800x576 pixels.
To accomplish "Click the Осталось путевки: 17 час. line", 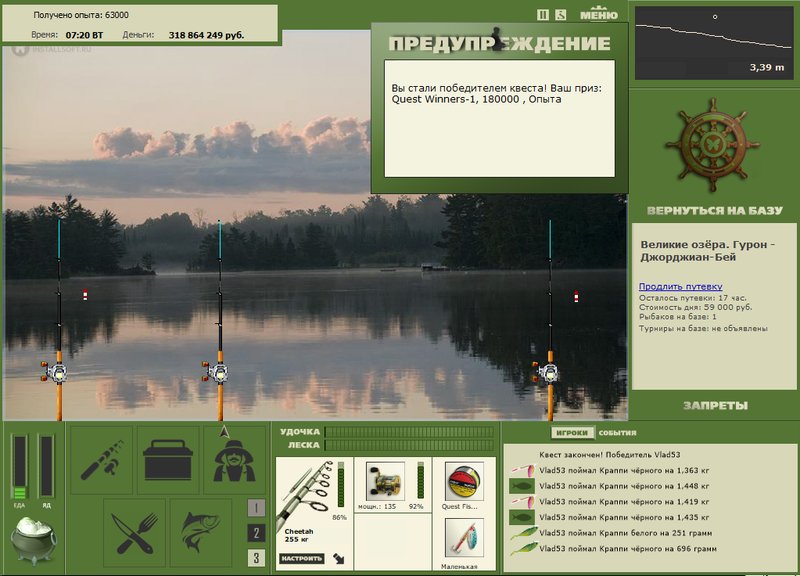I will pos(692,298).
